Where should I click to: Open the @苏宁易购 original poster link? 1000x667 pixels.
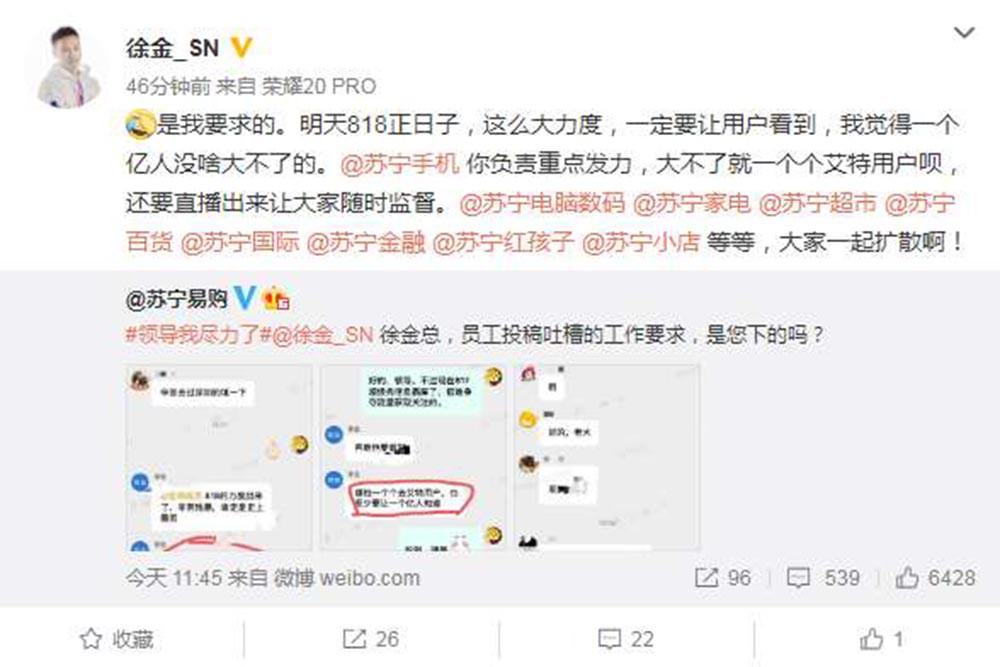[177, 298]
